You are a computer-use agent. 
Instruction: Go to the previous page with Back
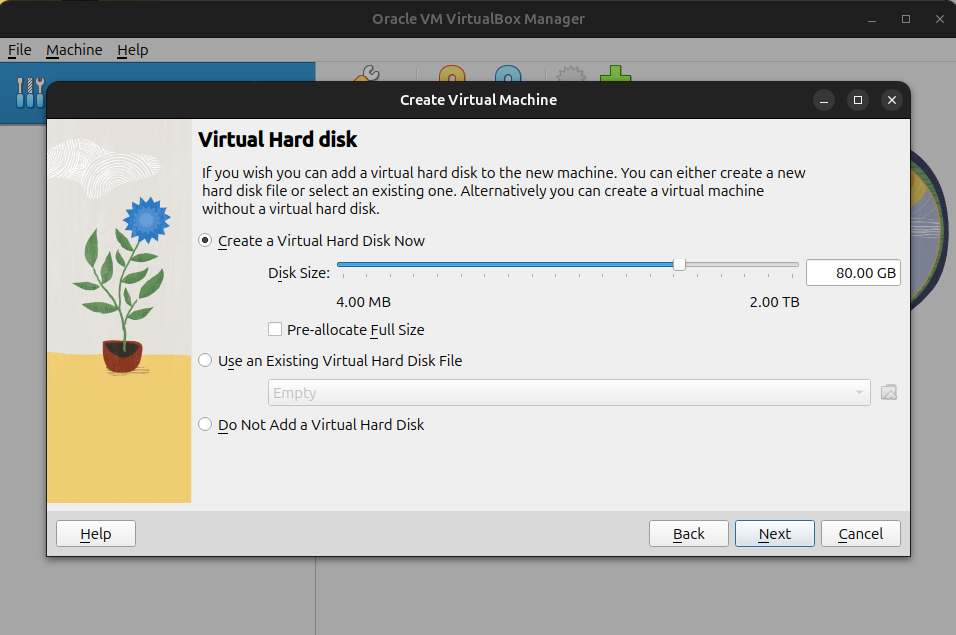(x=688, y=534)
